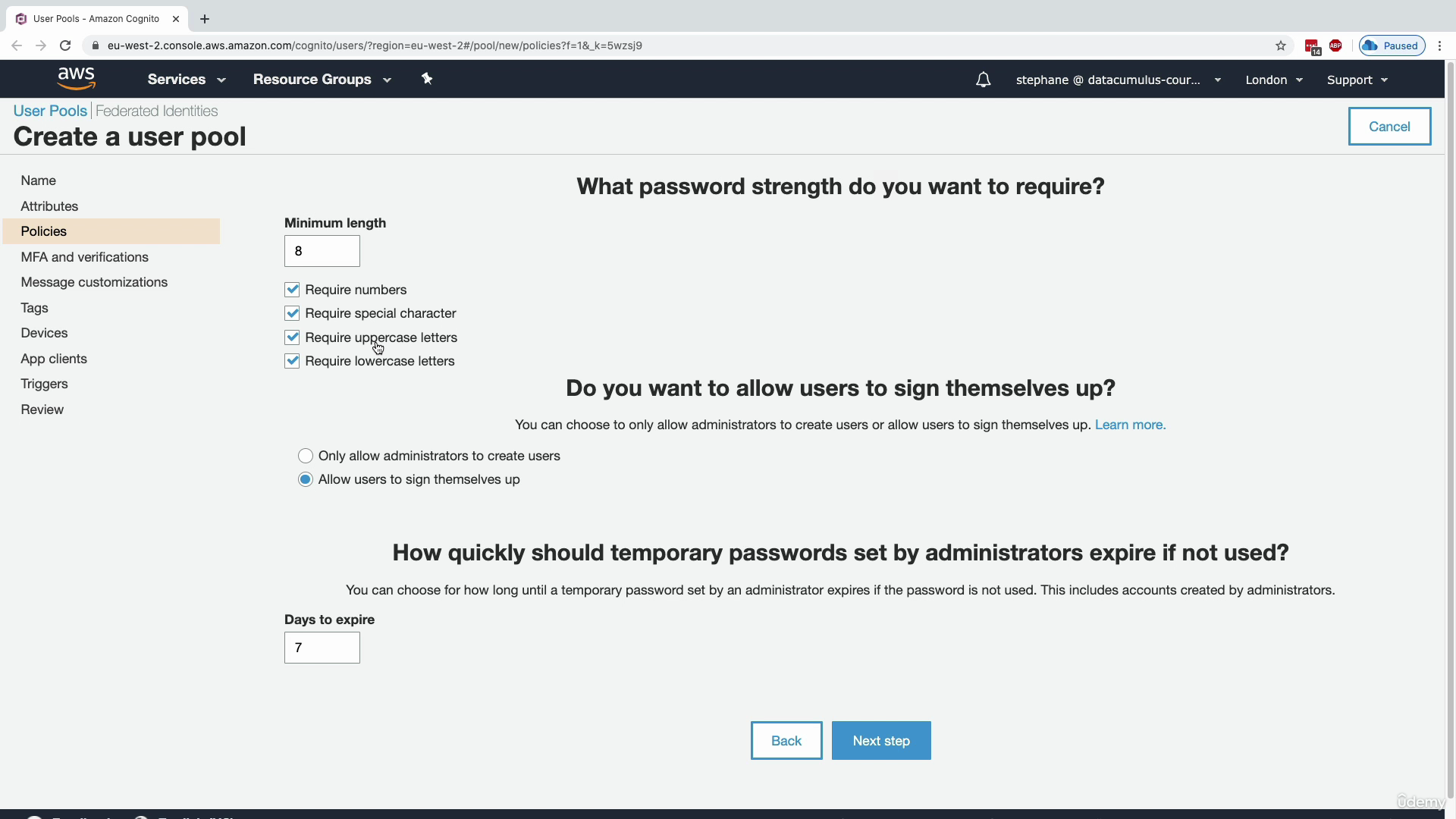Open the Adblock Plus extension icon

tap(1335, 45)
